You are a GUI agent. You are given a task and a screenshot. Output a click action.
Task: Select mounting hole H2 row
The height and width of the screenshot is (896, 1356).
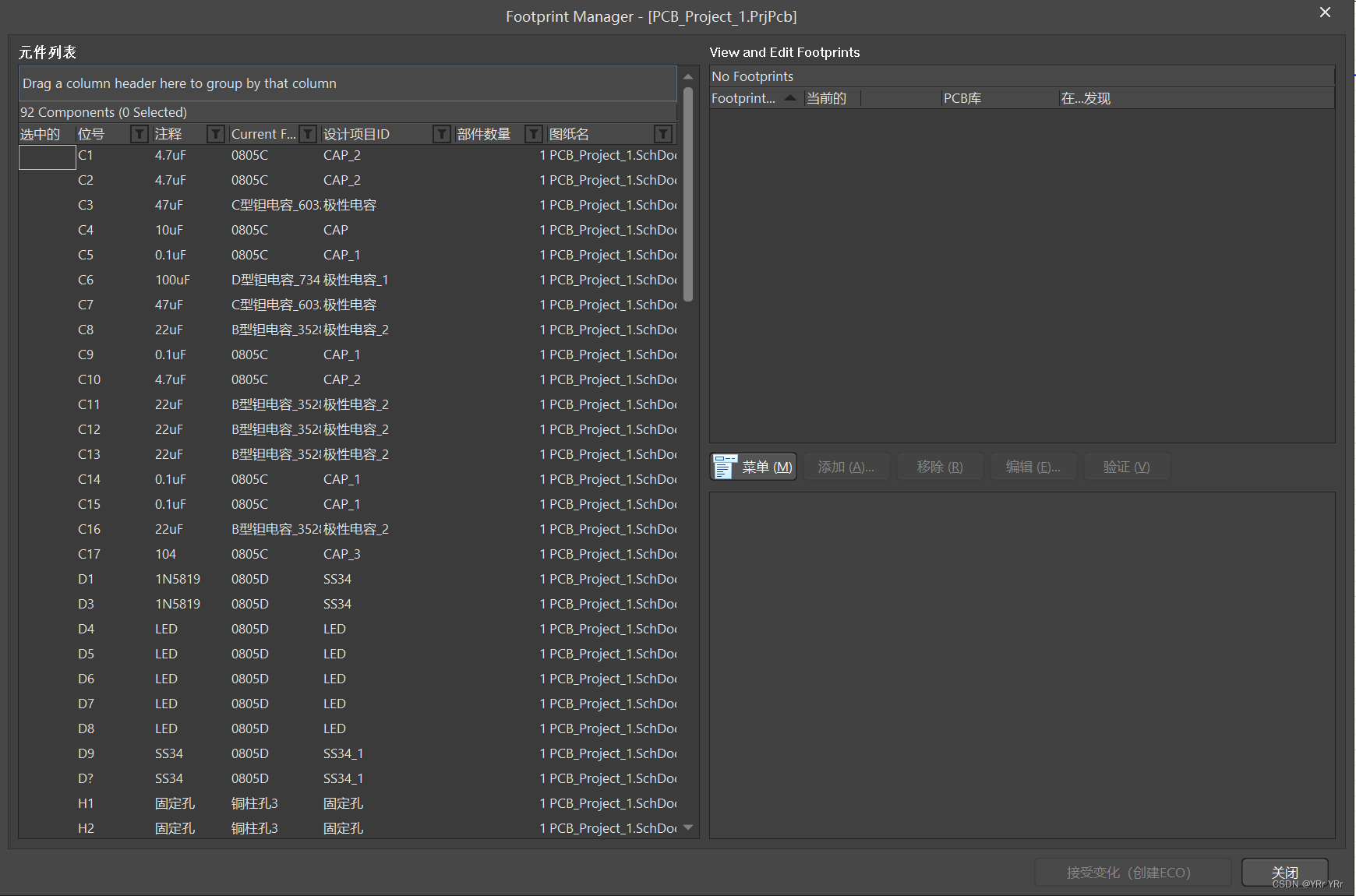(348, 828)
